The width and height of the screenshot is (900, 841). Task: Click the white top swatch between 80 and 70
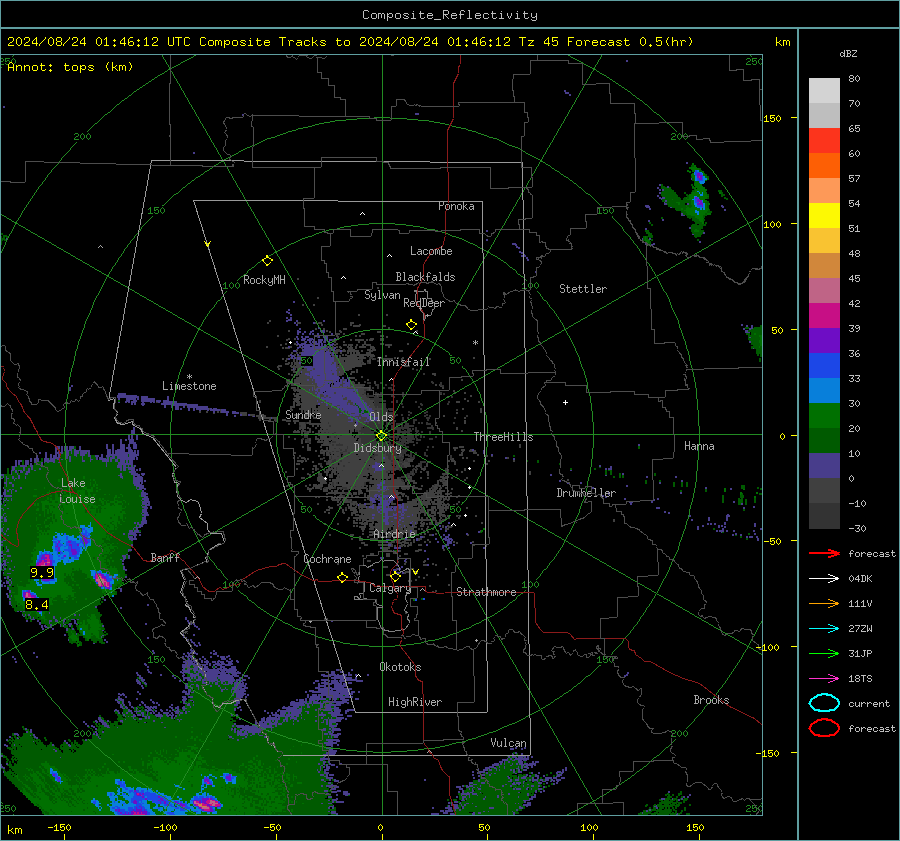824,91
